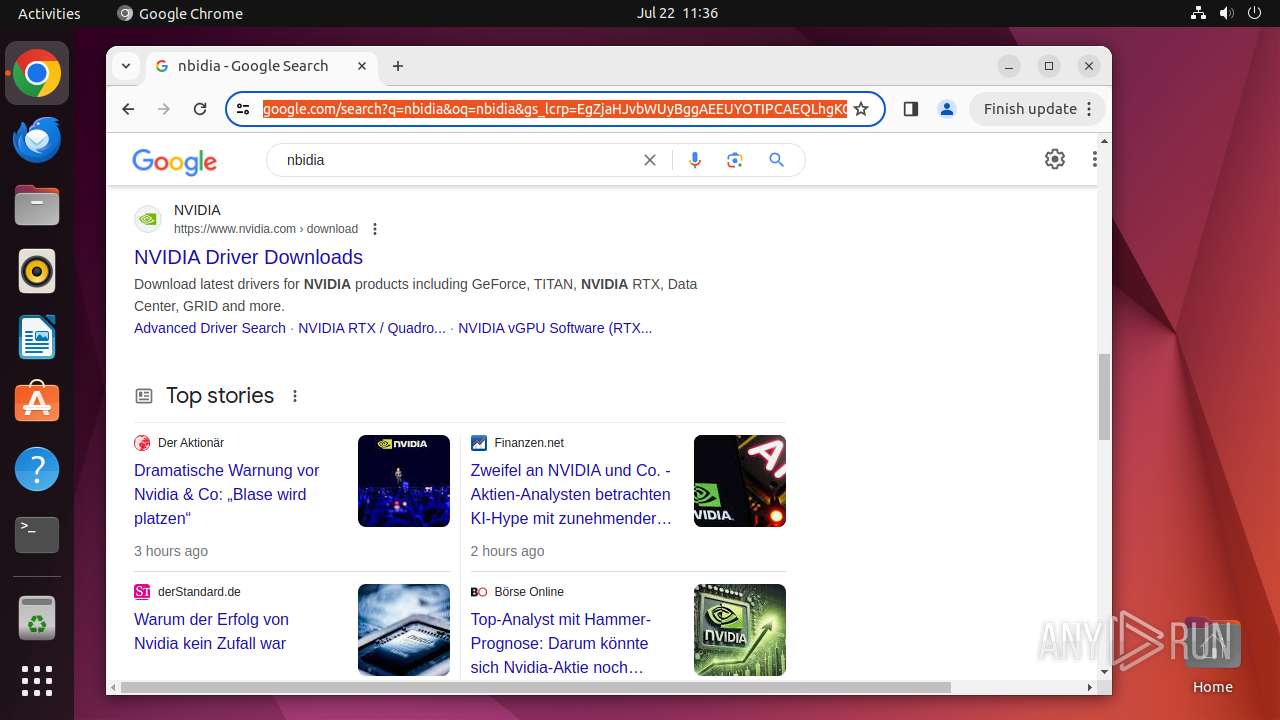Open Warum der Erfolg von Nvidia article
The width and height of the screenshot is (1280, 720).
[211, 631]
